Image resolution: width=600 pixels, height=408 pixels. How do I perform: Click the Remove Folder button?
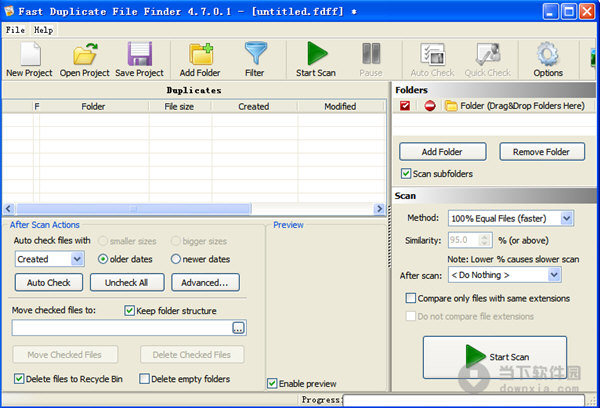pyautogui.click(x=542, y=152)
